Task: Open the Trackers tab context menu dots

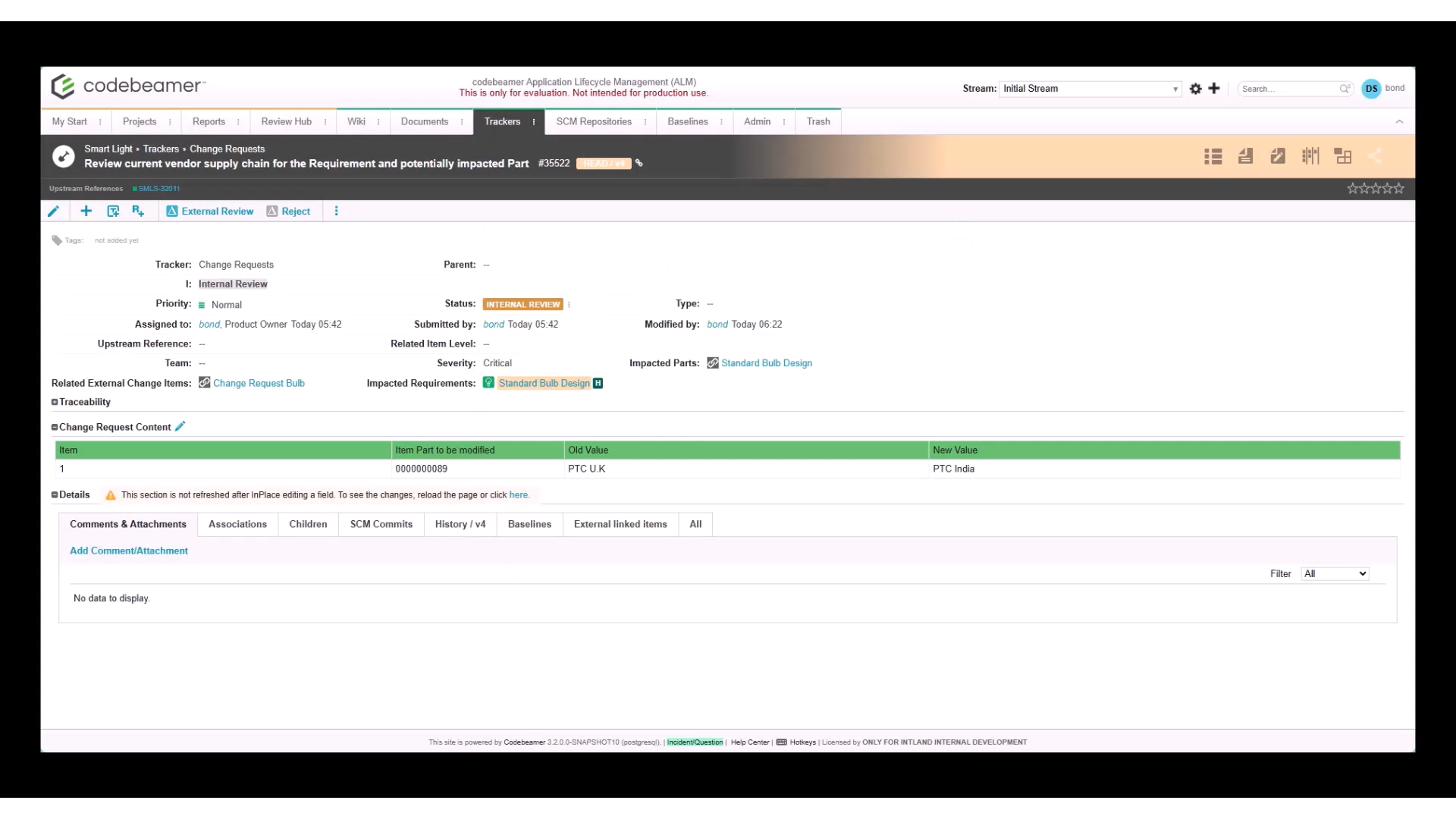Action: coord(534,122)
